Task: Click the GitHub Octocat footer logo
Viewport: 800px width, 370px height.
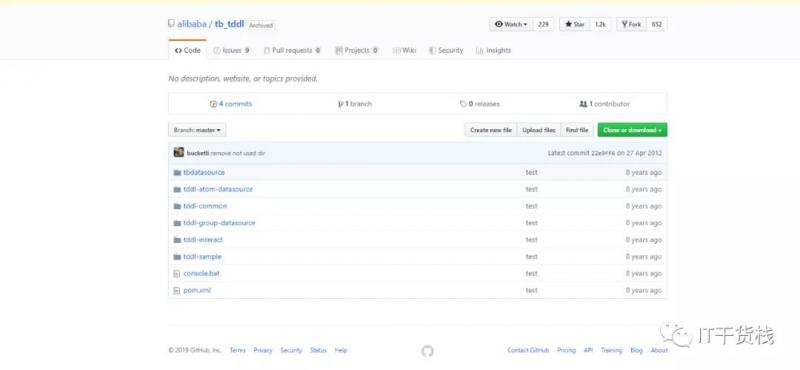Action: pos(428,351)
